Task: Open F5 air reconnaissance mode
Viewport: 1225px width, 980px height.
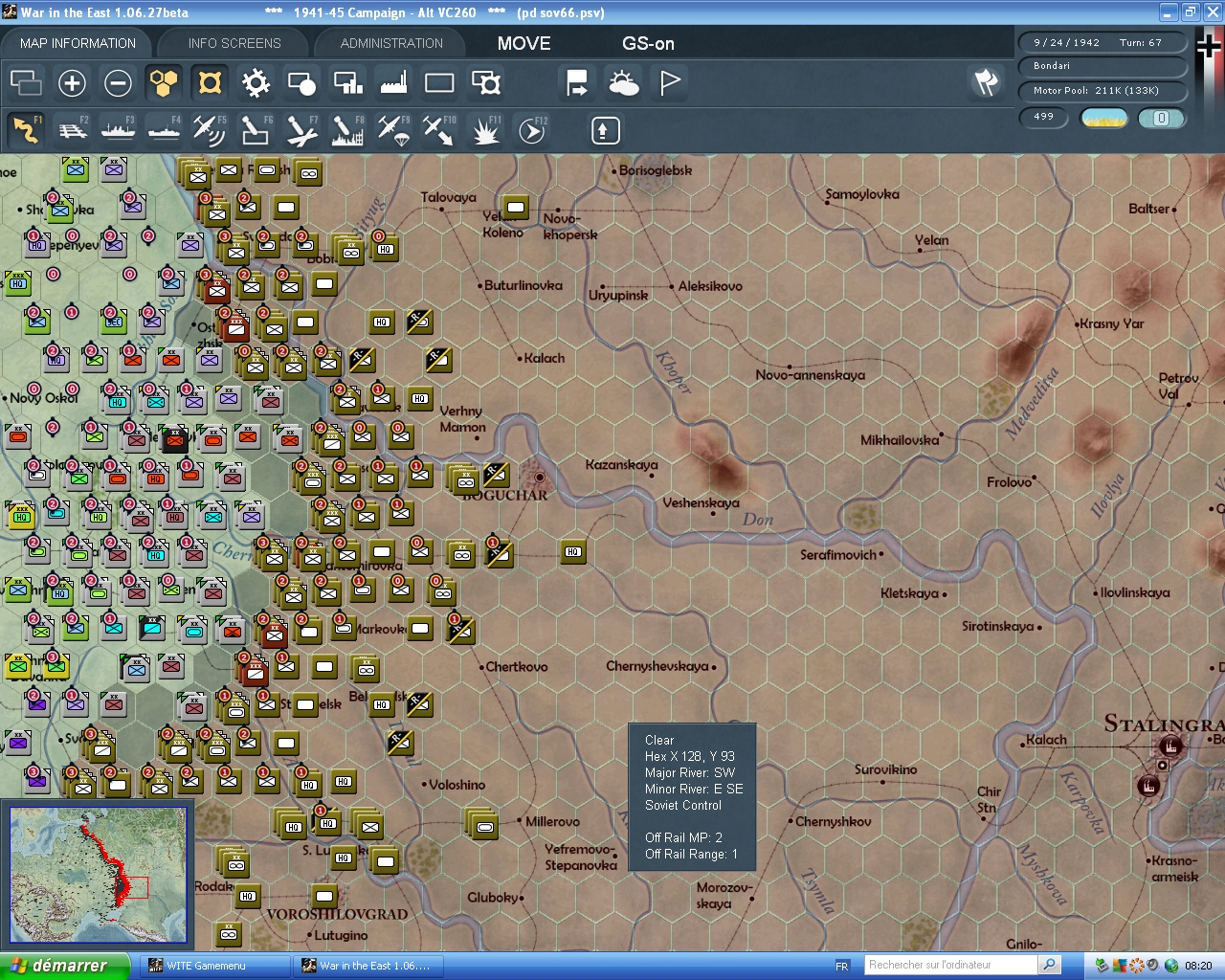Action: (210, 130)
